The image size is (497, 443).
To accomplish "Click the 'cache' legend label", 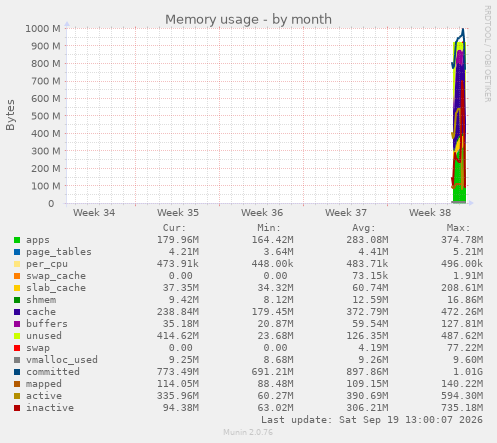I will (x=41, y=312).
